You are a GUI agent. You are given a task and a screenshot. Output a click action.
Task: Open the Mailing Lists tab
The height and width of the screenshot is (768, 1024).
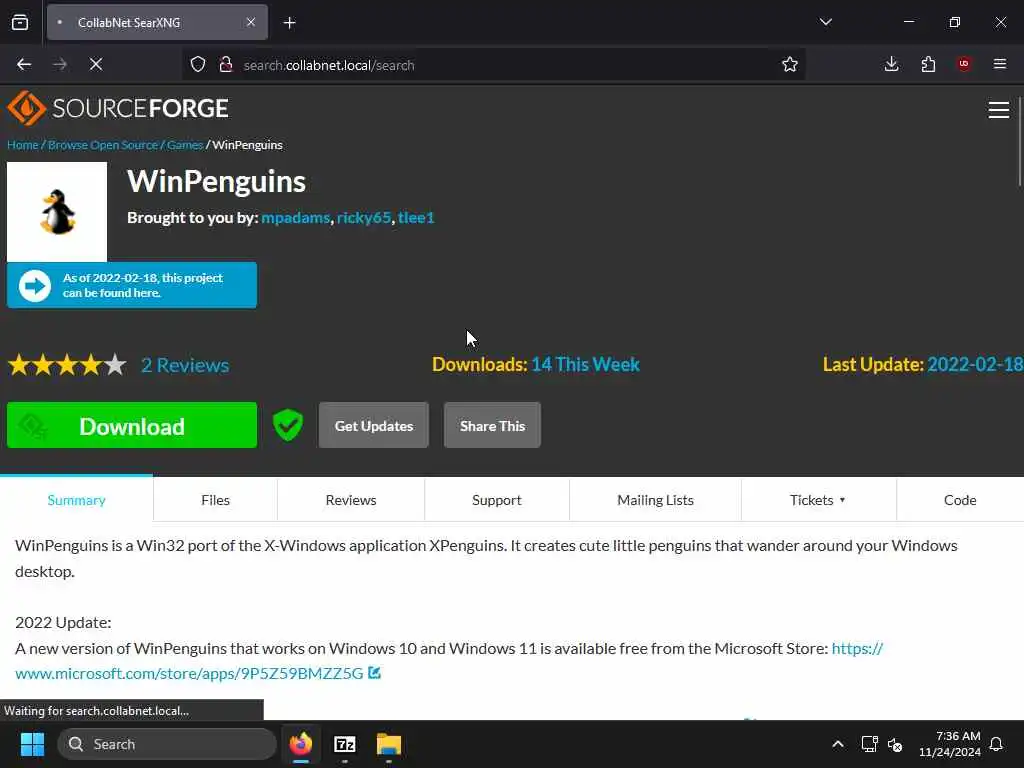[x=656, y=500]
